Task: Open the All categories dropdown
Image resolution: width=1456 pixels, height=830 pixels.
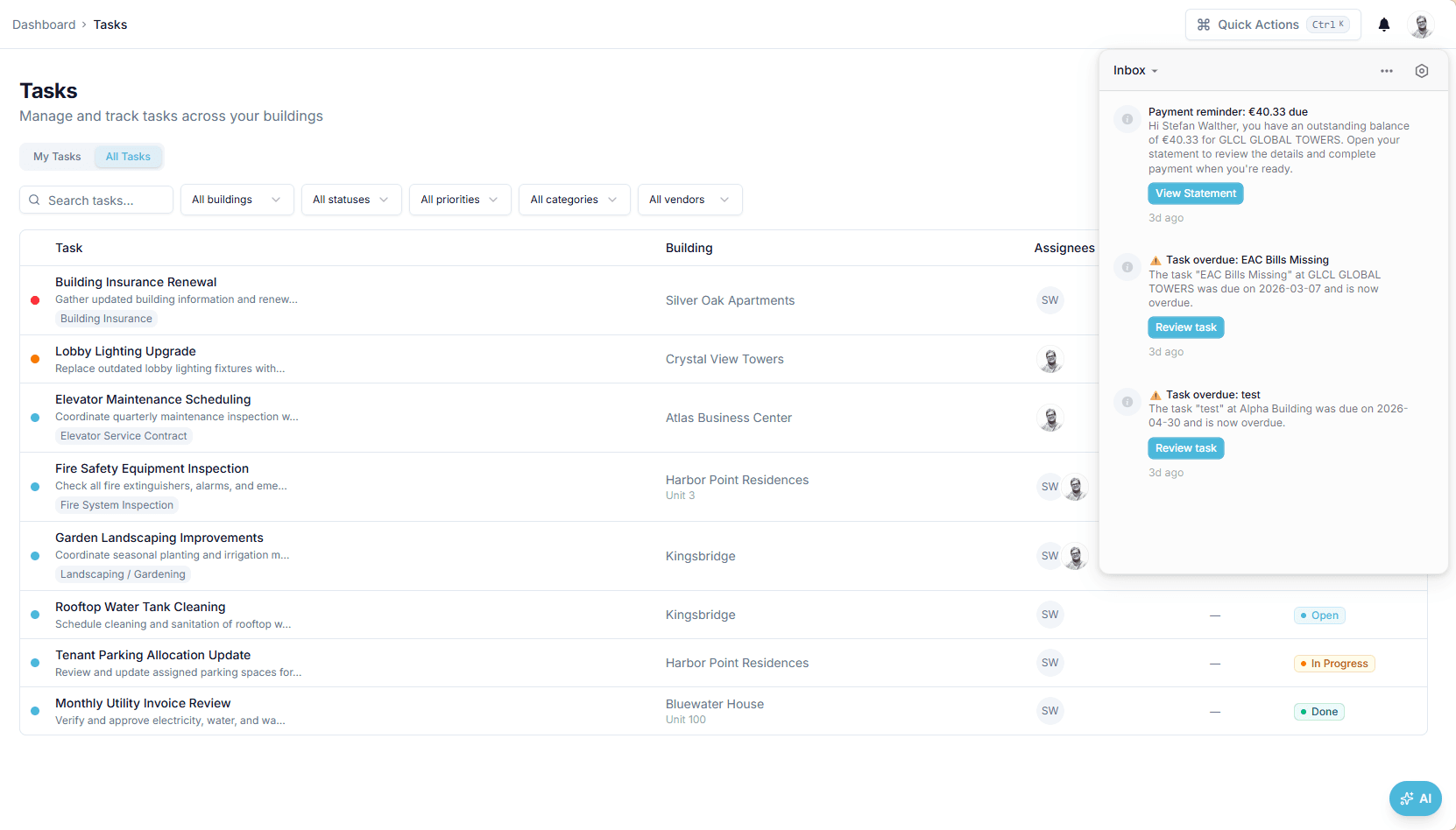Action: (x=575, y=200)
